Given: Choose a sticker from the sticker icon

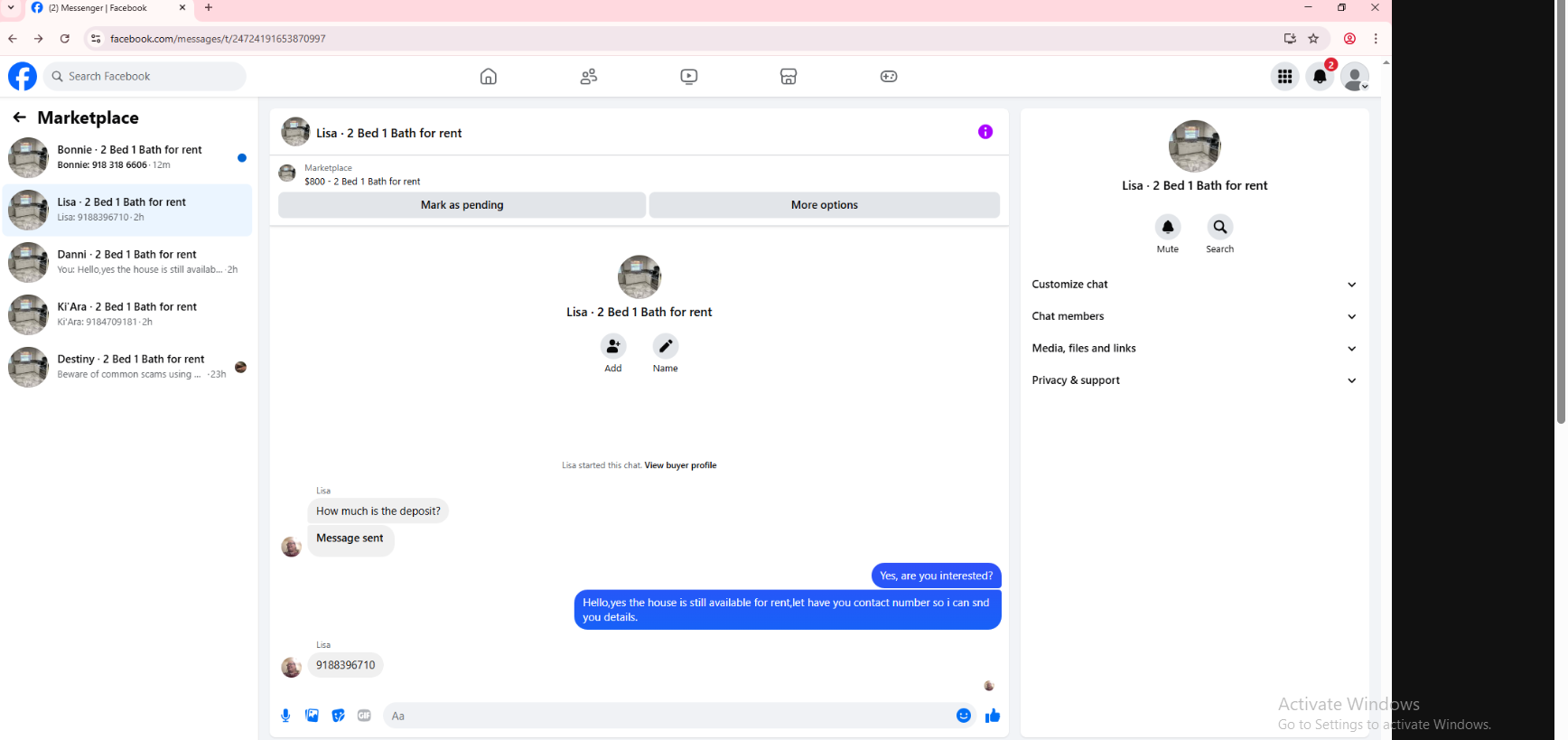Looking at the screenshot, I should click(x=338, y=716).
